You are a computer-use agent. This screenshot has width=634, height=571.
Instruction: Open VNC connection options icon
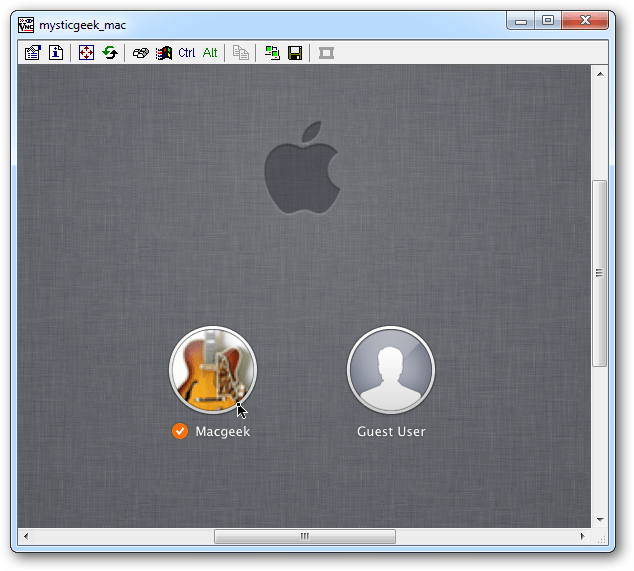33,53
